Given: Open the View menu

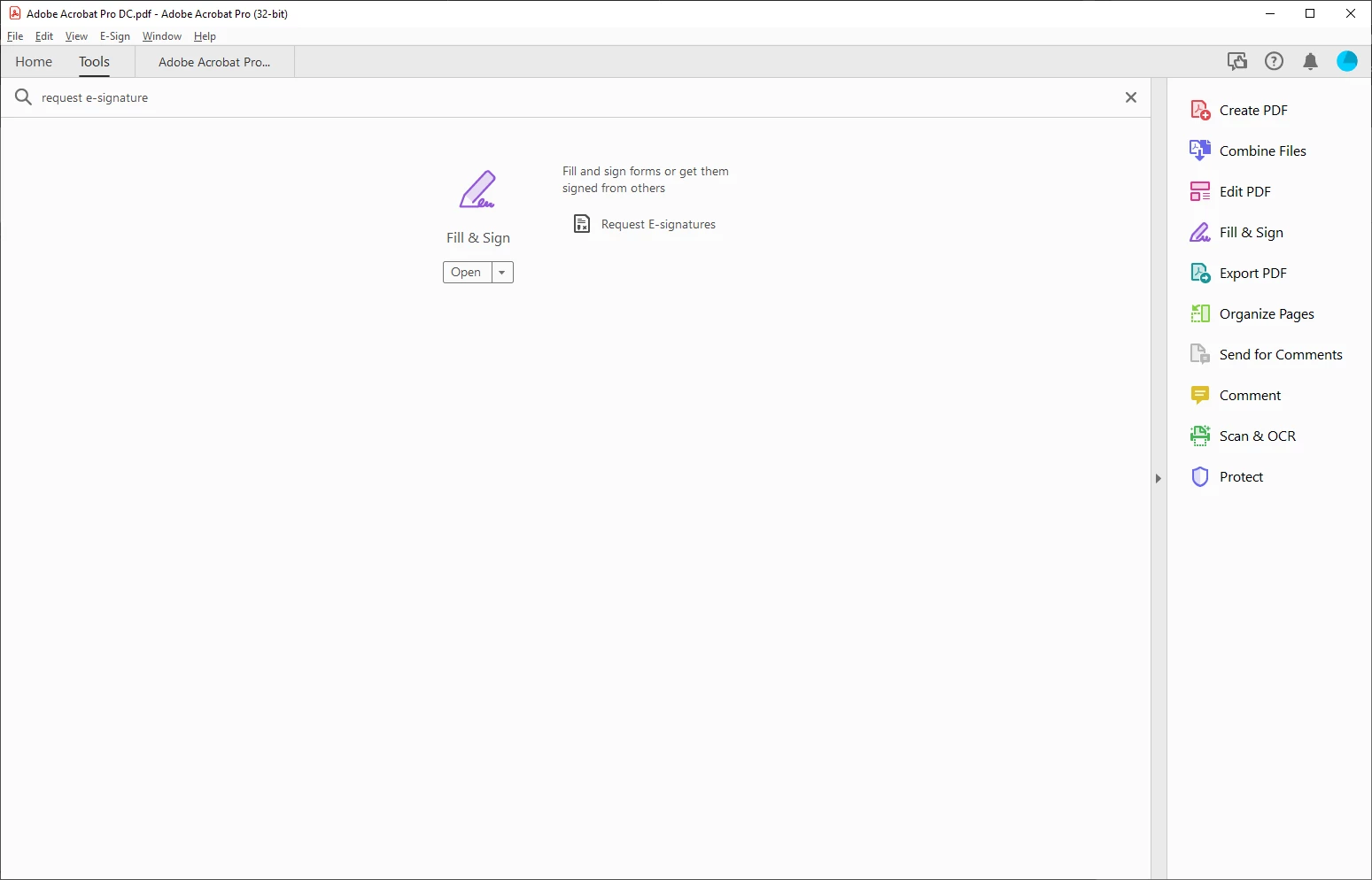Looking at the screenshot, I should 77,36.
